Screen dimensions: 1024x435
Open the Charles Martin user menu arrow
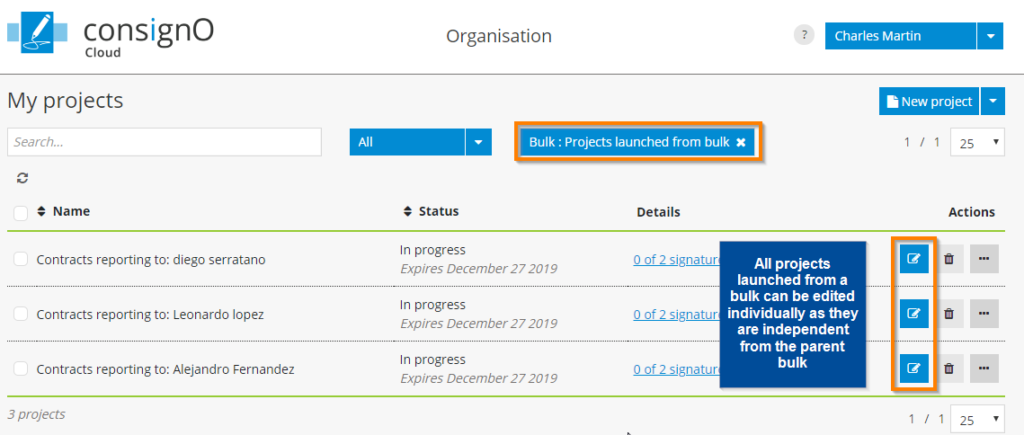[989, 36]
